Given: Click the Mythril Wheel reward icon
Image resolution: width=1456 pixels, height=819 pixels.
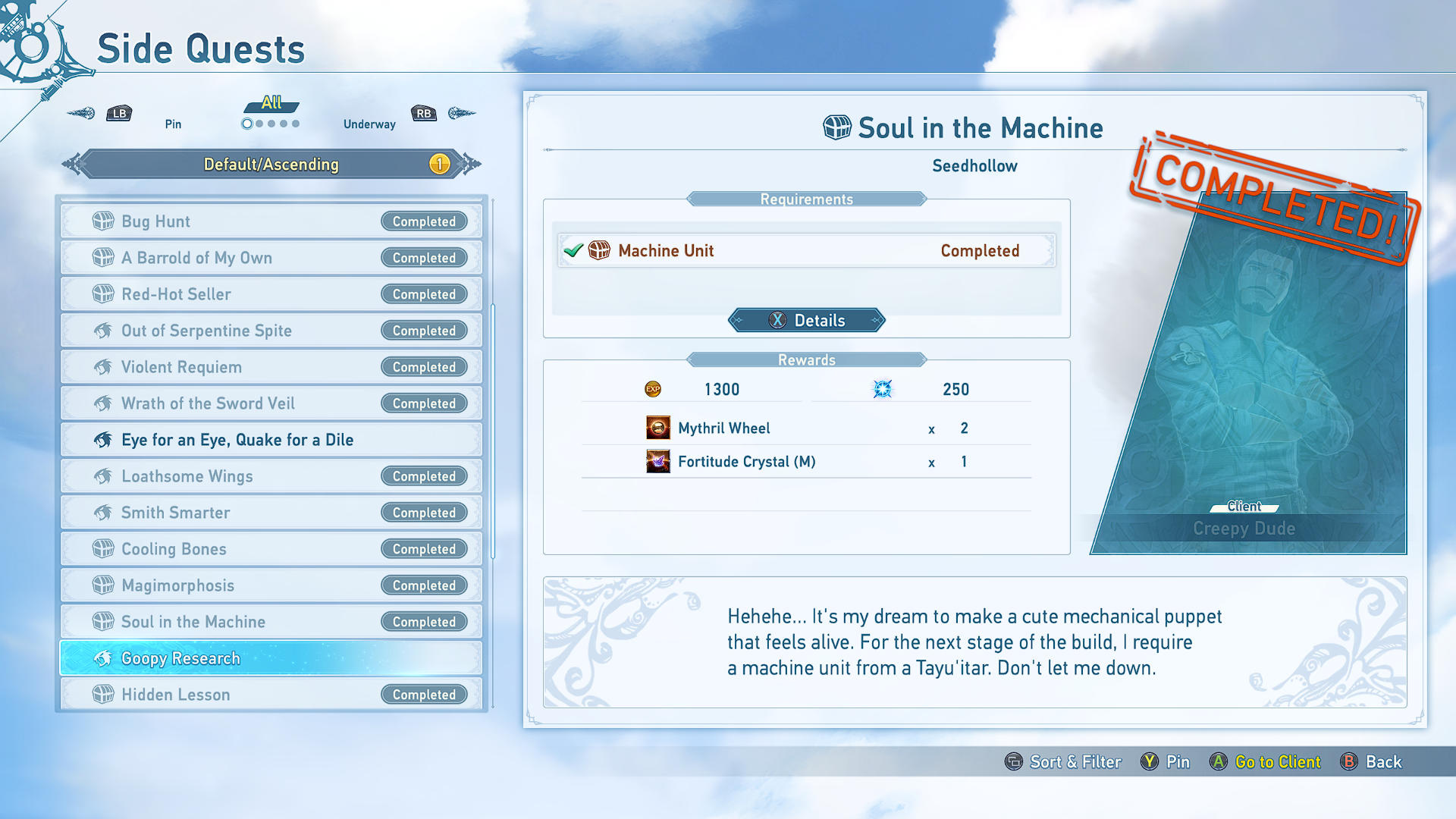Looking at the screenshot, I should 657,428.
